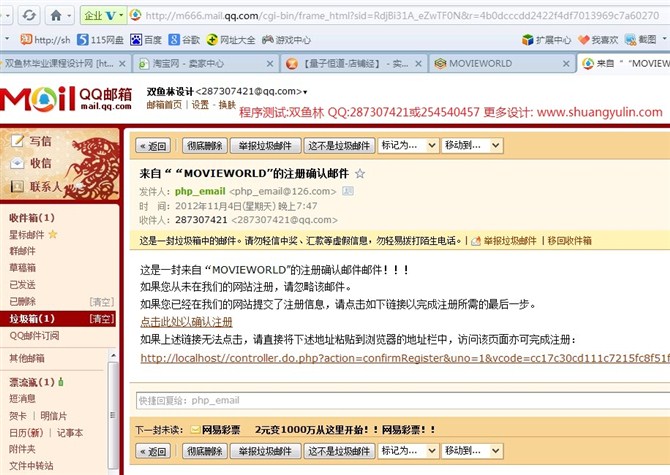Viewport: 670px width, 475px height.
Task: Click the 点击此处以确认注册 link
Action: click(186, 322)
